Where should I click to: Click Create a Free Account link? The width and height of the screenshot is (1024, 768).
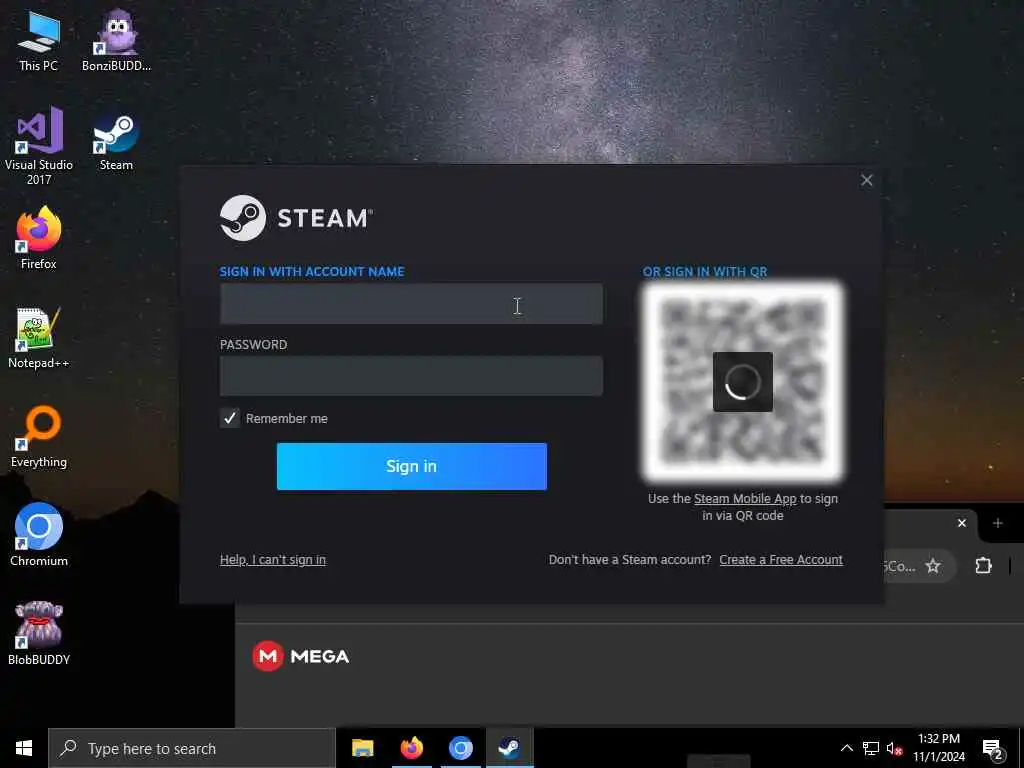781,560
